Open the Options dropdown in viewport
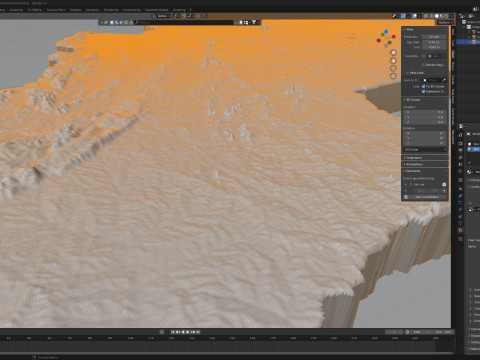Image resolution: width=480 pixels, height=360 pixels. point(445,23)
